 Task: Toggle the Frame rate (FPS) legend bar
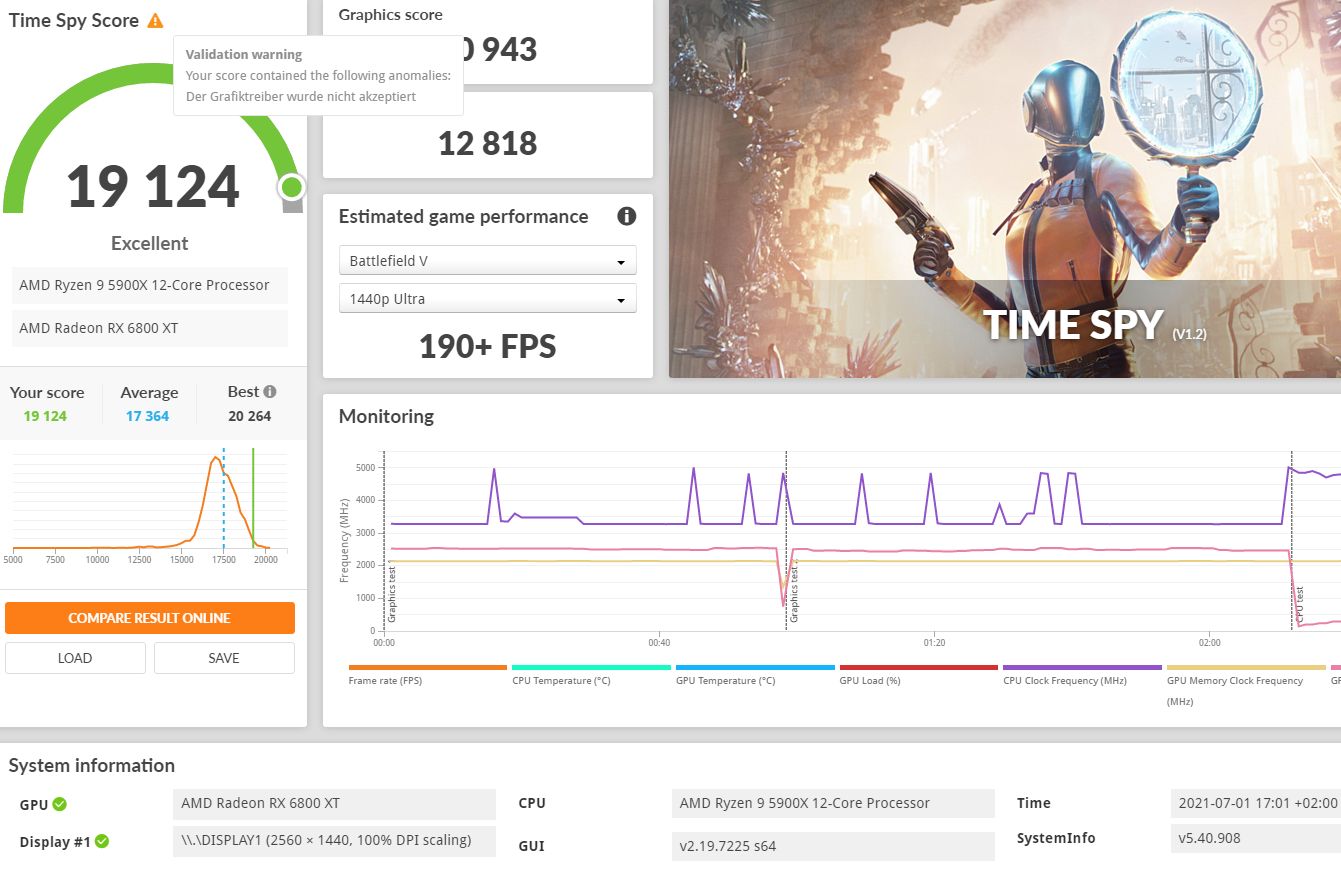tap(428, 667)
